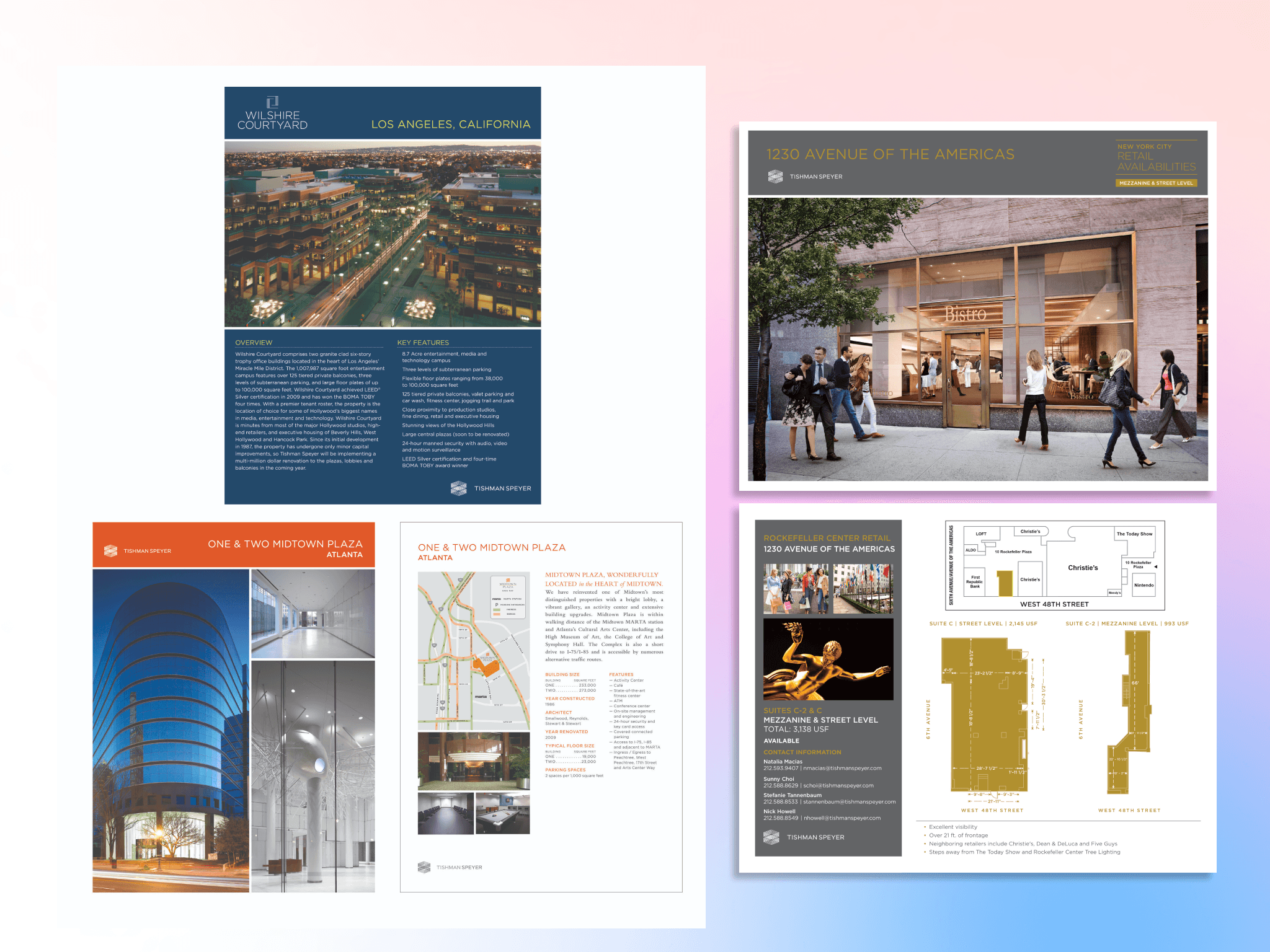Screen dimensions: 1270x952
Task: Click "The Today Show" on key plan
Action: (1134, 534)
